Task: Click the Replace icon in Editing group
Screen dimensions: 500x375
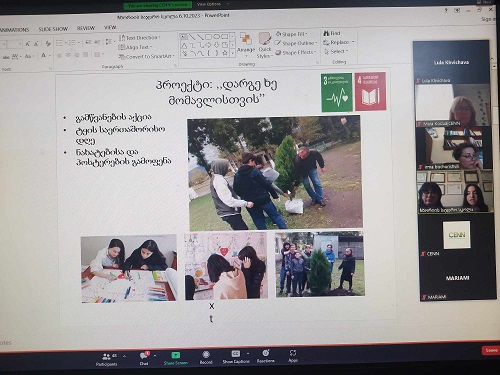Action: click(326, 42)
